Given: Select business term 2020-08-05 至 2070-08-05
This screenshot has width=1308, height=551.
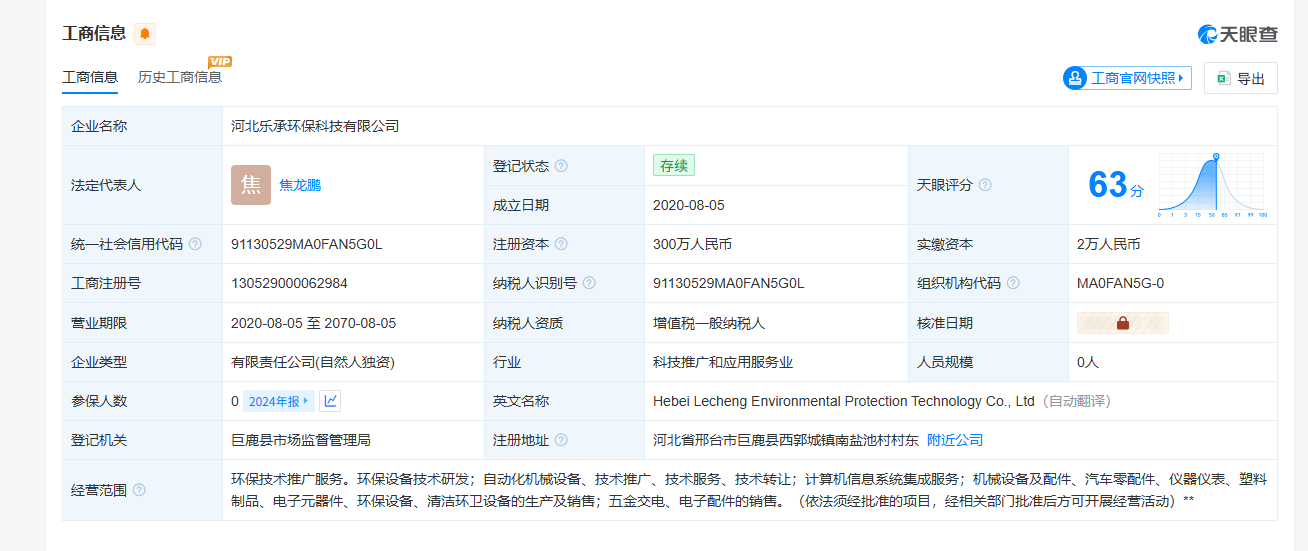Looking at the screenshot, I should (314, 323).
